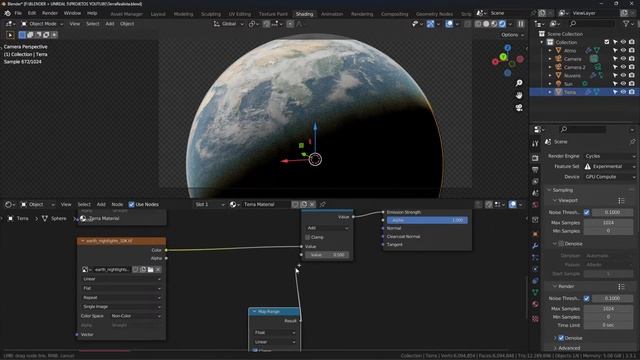The height and width of the screenshot is (360, 640).
Task: Click Terra Material name field
Action: click(x=266, y=204)
